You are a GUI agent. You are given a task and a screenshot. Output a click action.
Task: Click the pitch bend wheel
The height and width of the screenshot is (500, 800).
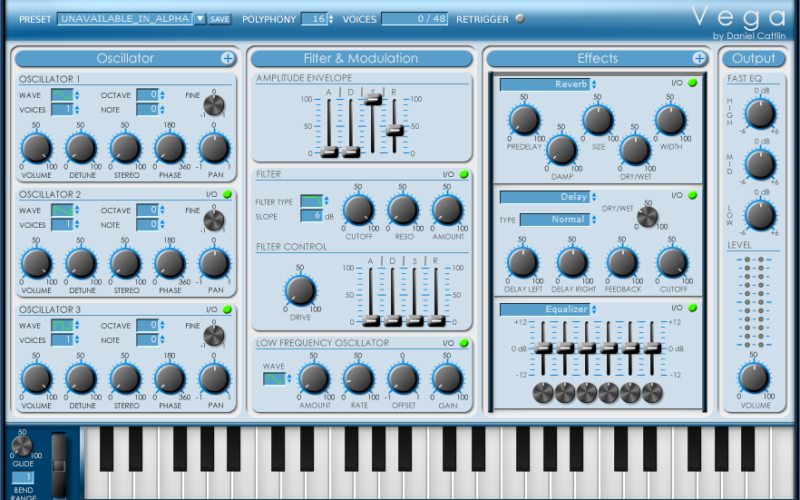pyautogui.click(x=59, y=465)
